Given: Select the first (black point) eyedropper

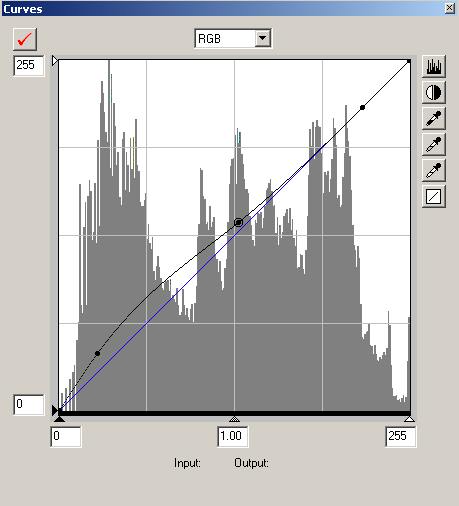Looking at the screenshot, I should click(433, 118).
